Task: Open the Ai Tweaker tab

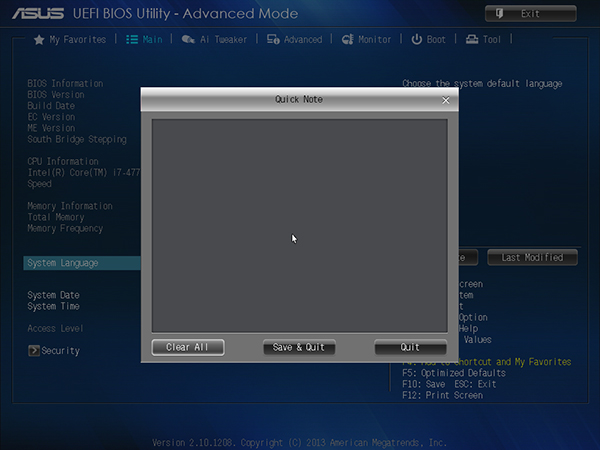Action: point(214,39)
